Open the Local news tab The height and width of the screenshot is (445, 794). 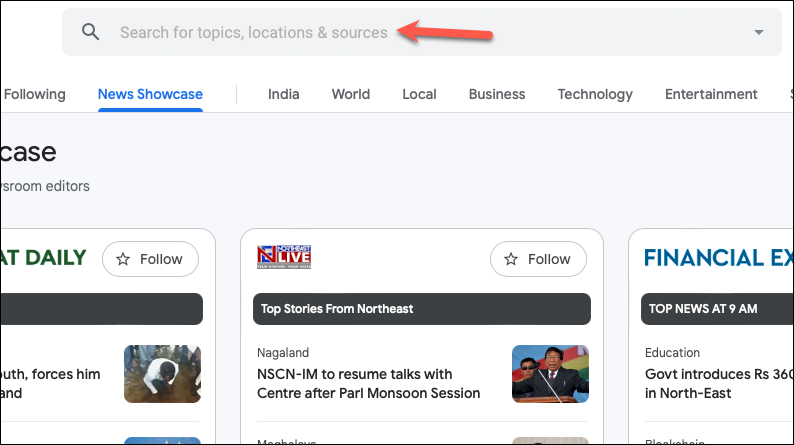(x=419, y=94)
